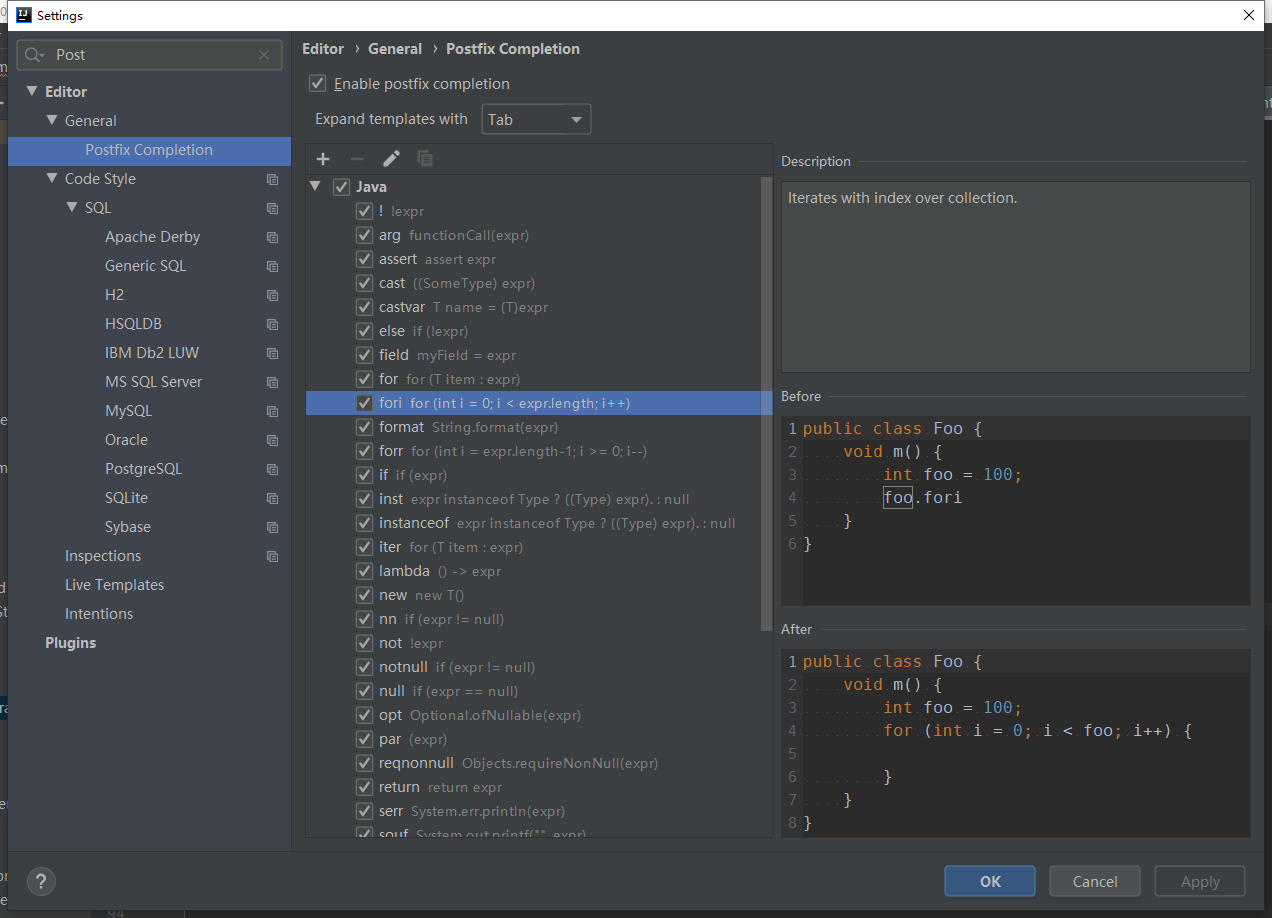The height and width of the screenshot is (918, 1272).
Task: Open the Expand templates with Tab dropdown
Action: pos(536,119)
